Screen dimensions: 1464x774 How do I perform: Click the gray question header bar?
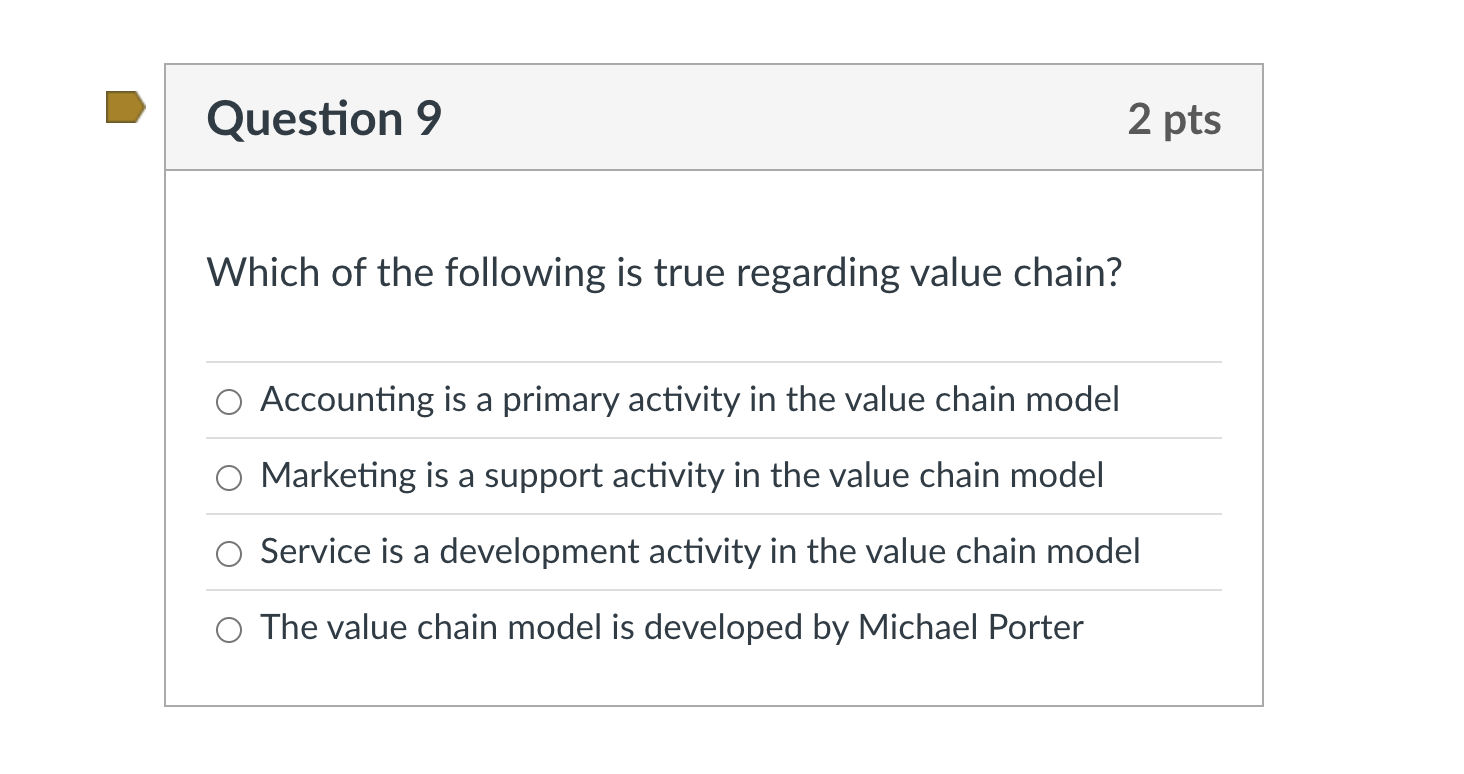click(x=712, y=117)
